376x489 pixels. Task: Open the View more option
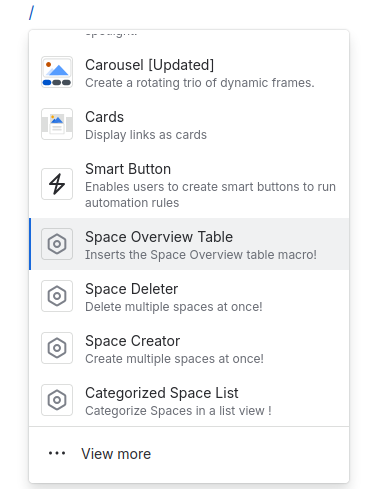[x=189, y=454]
